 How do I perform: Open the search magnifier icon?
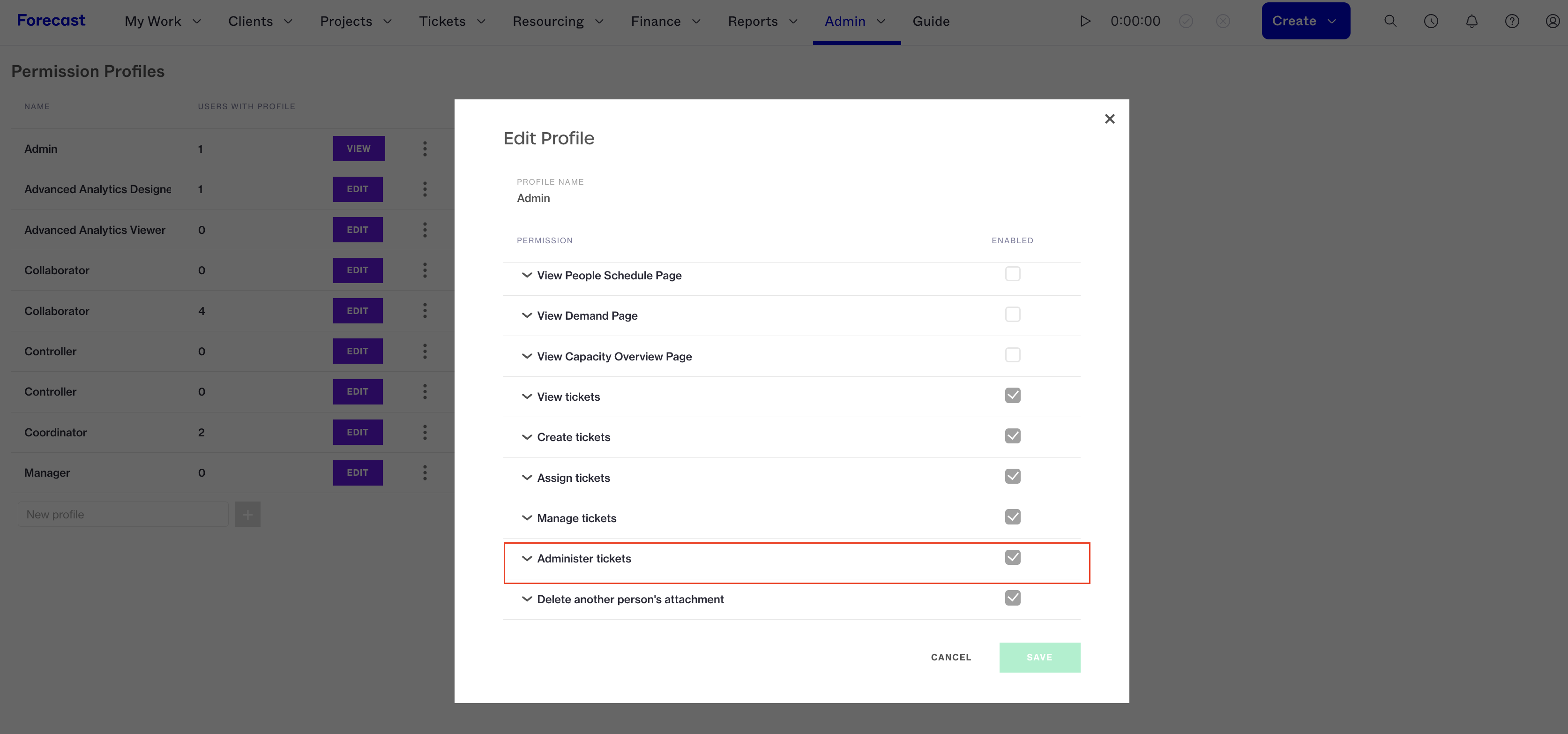[1390, 21]
